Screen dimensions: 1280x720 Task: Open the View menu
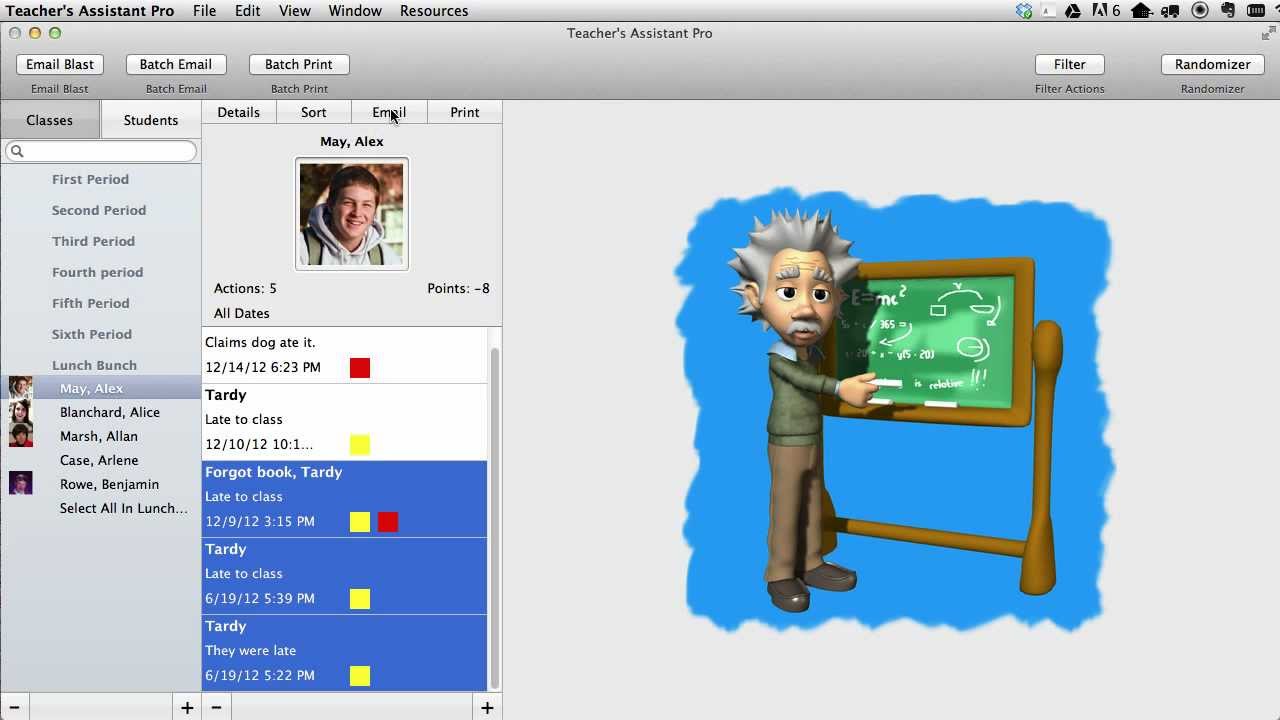294,11
